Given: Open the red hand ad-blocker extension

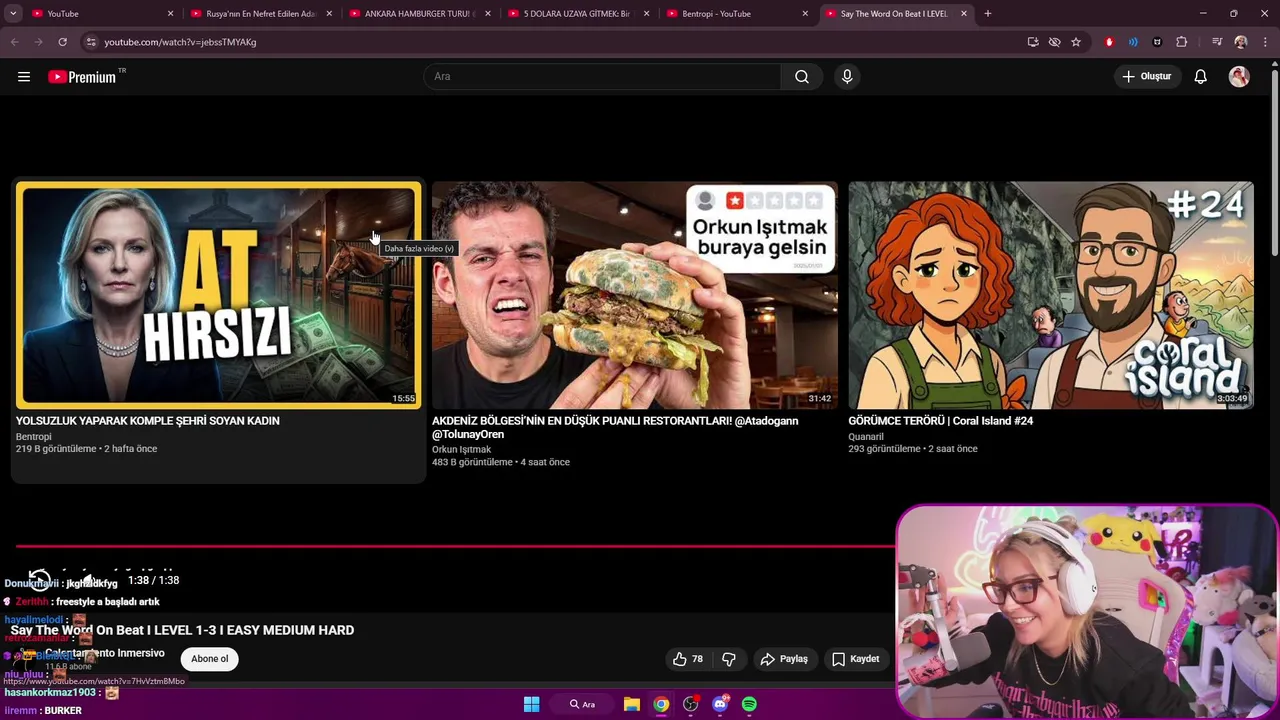Looking at the screenshot, I should [1109, 42].
